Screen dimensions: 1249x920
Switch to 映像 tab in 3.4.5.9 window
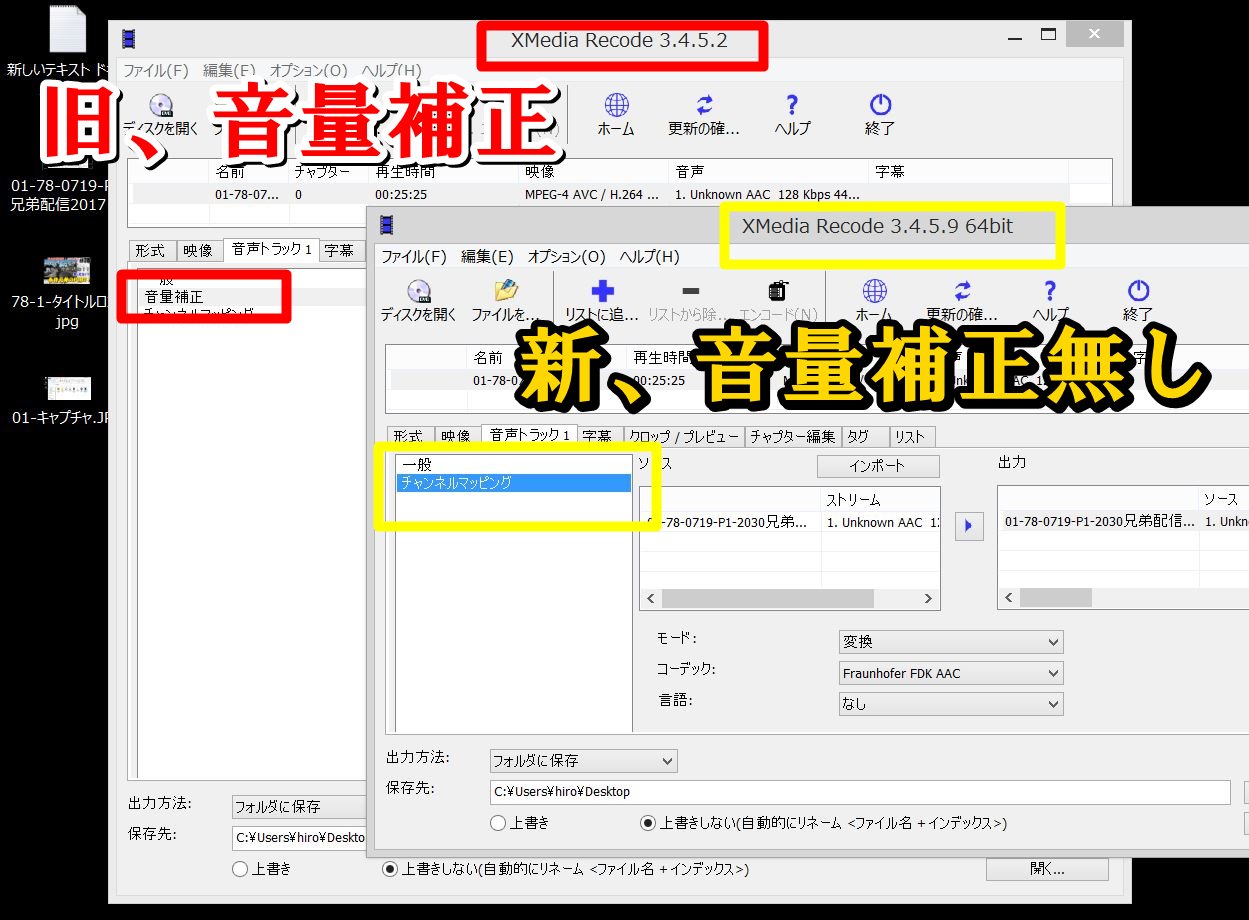tap(456, 437)
